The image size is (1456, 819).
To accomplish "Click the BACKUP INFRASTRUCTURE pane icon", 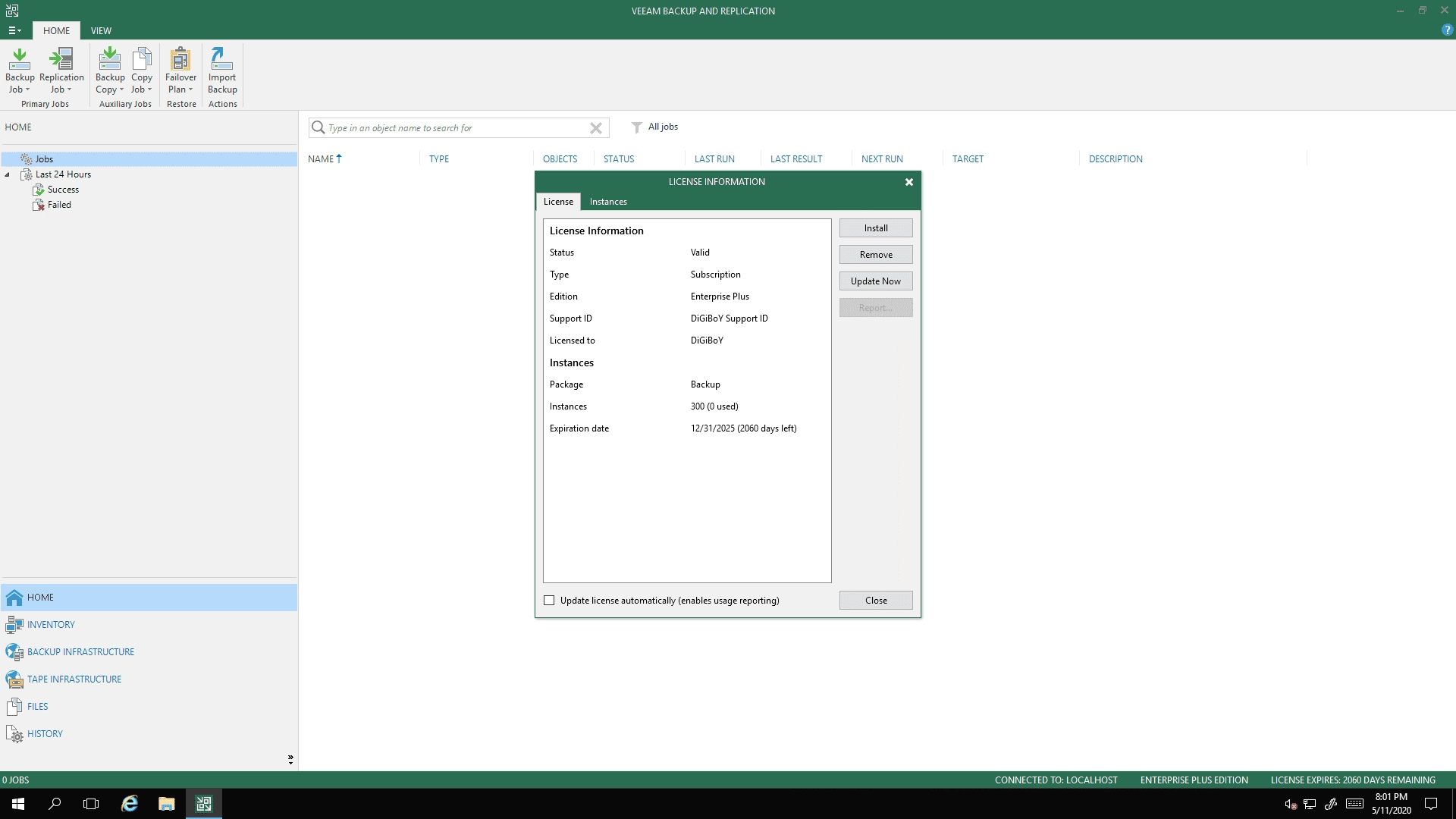I will pyautogui.click(x=14, y=652).
